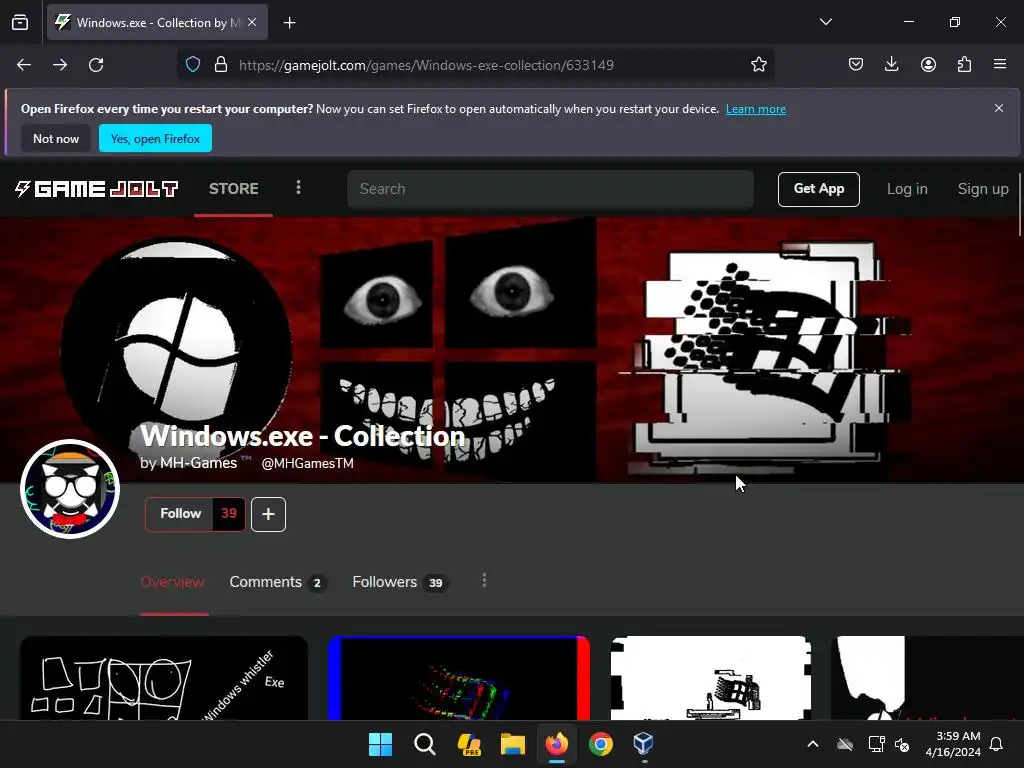This screenshot has width=1024, height=768.
Task: Open the yellow PRE app taskbar icon
Action: point(469,744)
